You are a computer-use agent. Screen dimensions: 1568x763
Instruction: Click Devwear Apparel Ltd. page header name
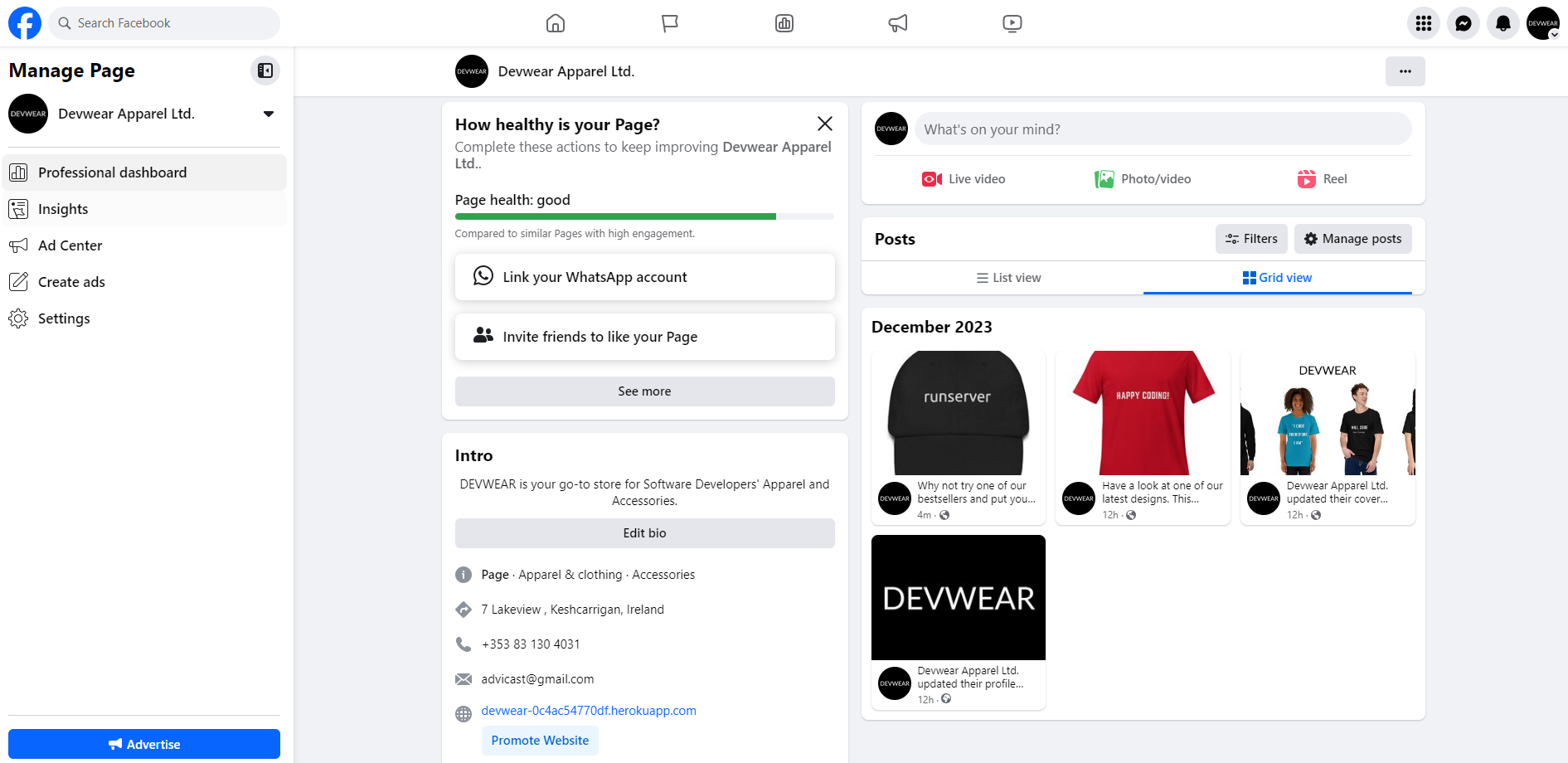[566, 71]
